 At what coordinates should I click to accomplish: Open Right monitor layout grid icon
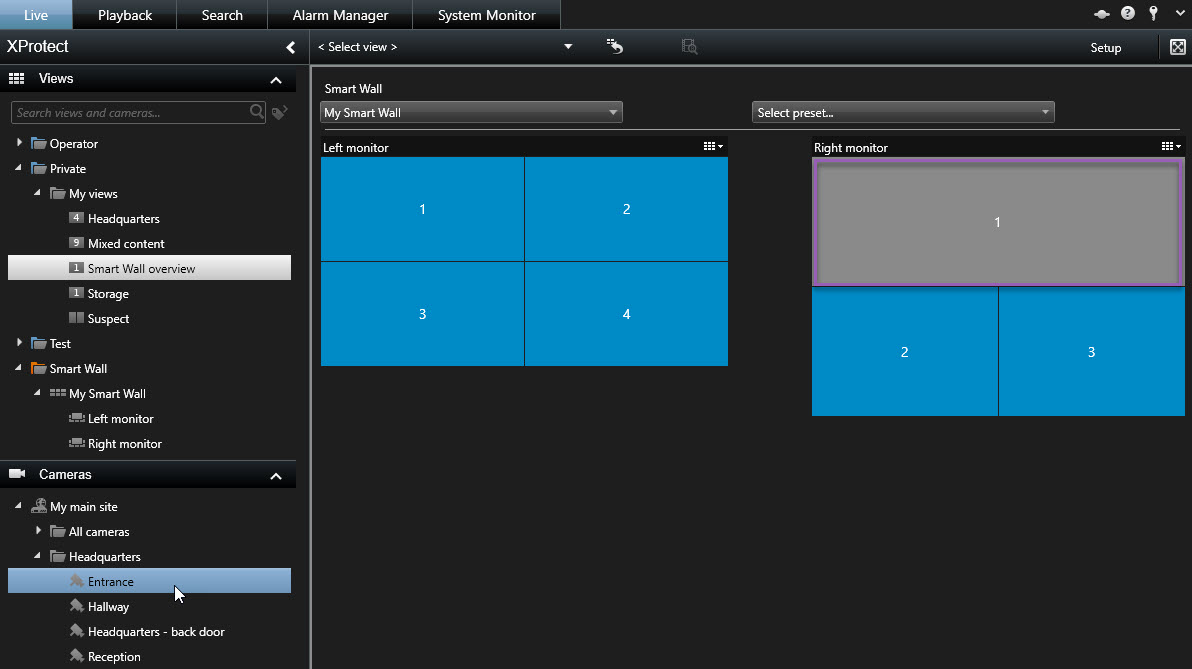click(1171, 146)
